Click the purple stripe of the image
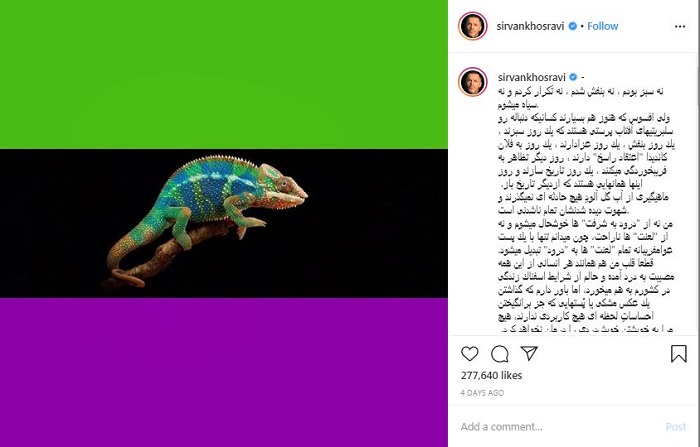 click(x=224, y=372)
